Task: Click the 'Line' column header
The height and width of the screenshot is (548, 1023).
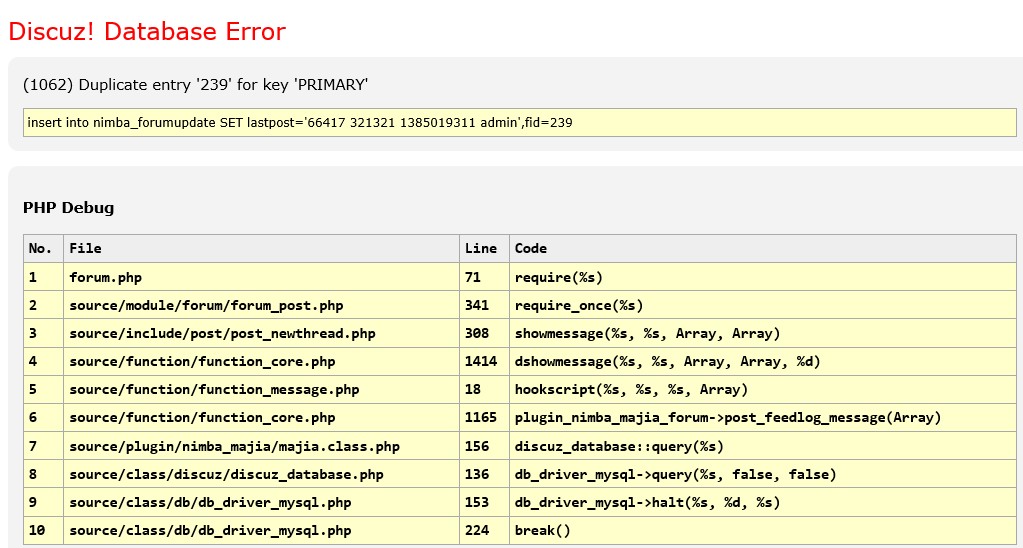Action: pyautogui.click(x=479, y=248)
